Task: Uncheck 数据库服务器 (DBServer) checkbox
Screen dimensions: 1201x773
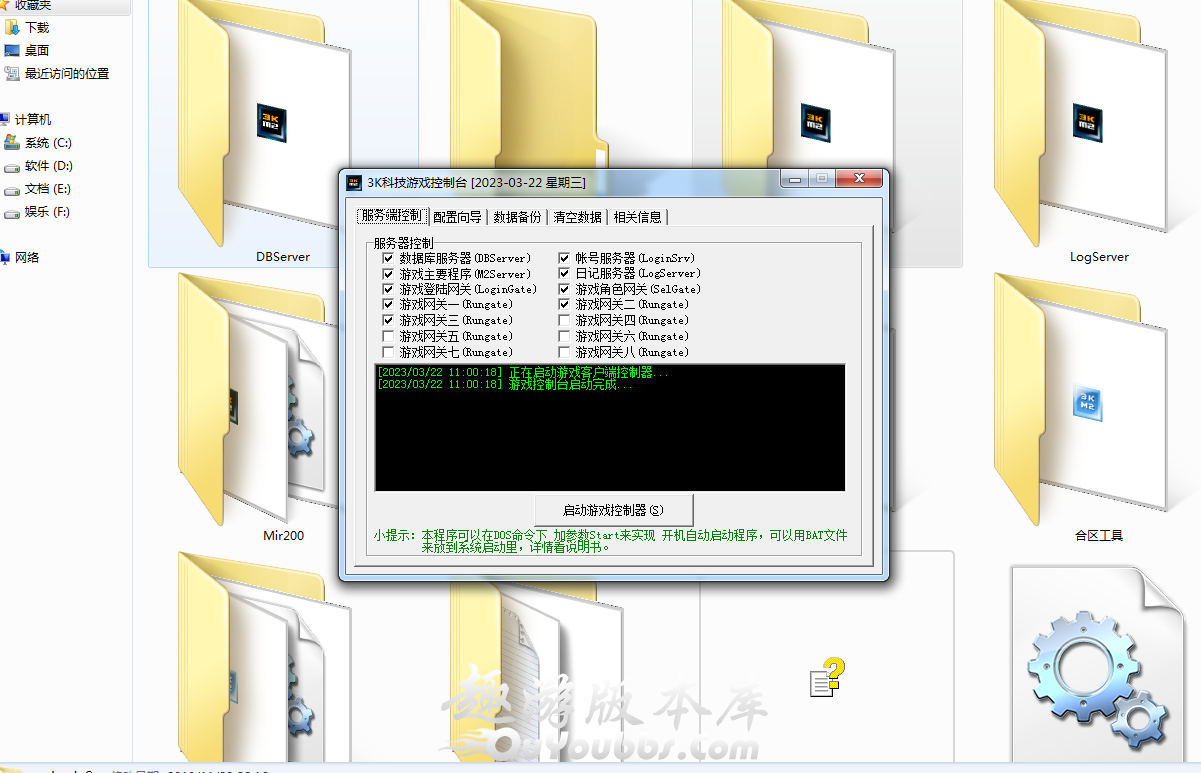Action: [389, 258]
